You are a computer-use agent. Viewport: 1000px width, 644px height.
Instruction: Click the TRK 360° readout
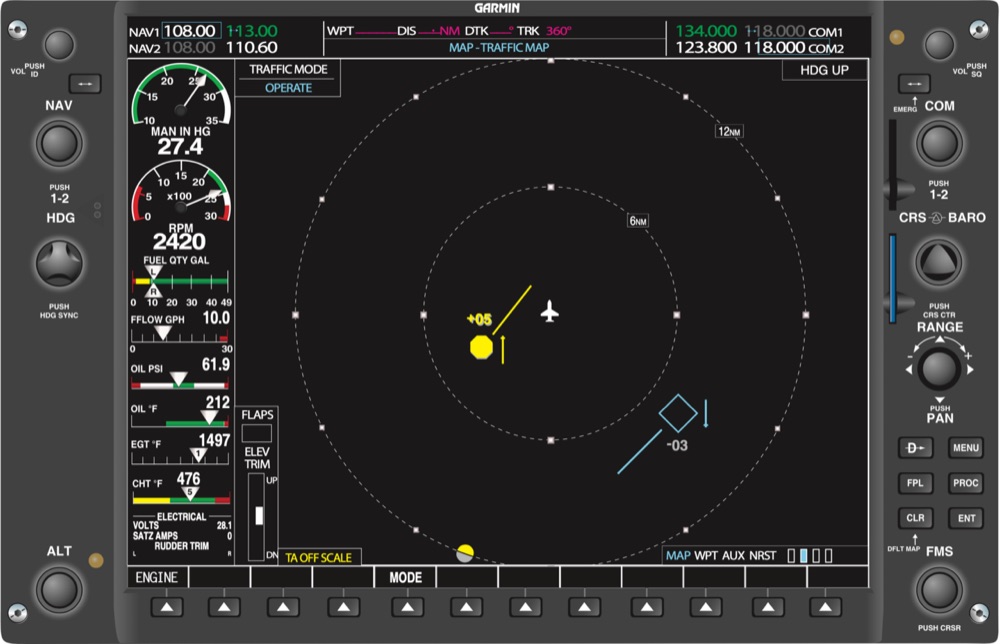pyautogui.click(x=544, y=31)
